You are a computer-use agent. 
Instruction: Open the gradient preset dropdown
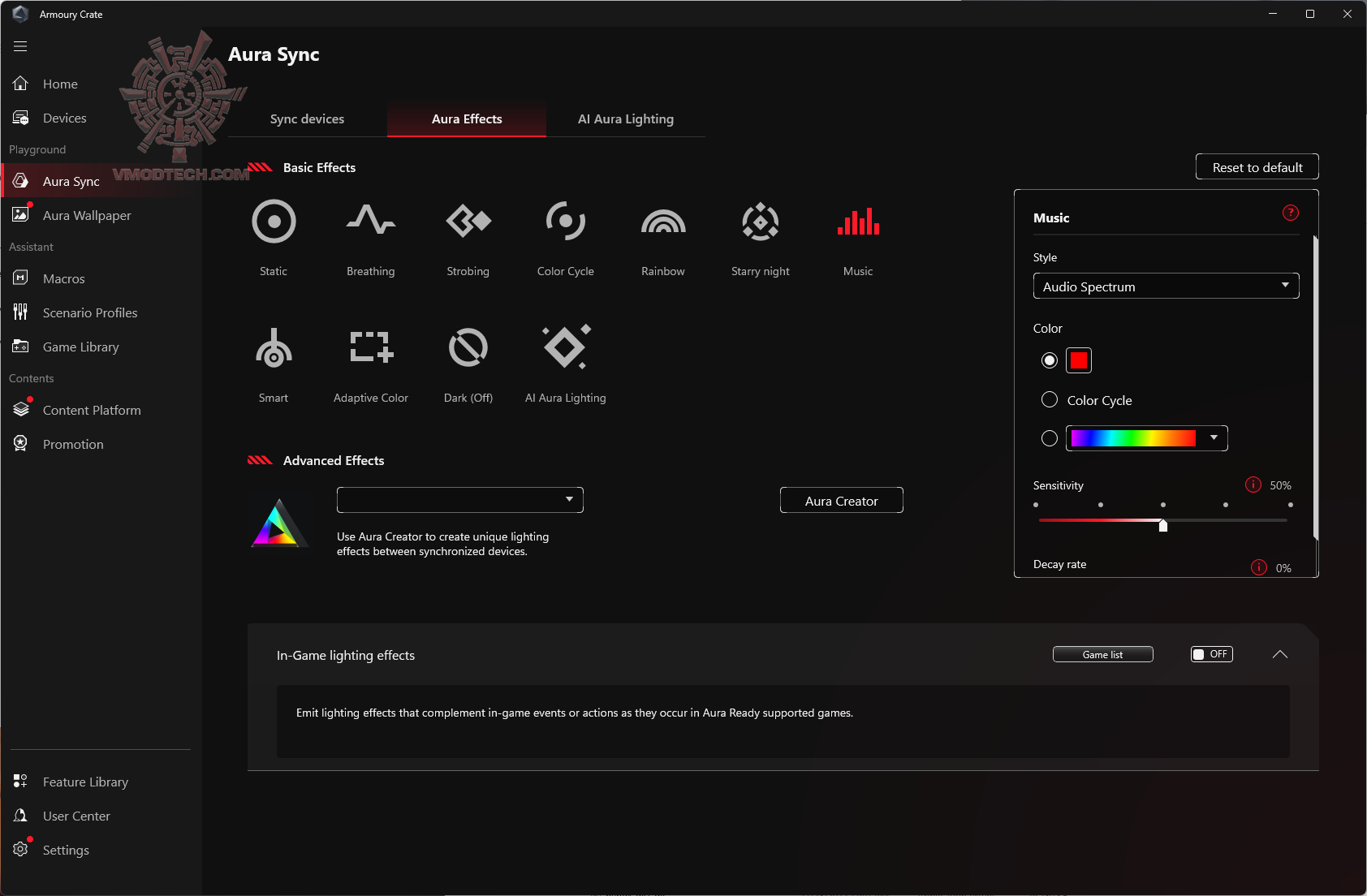(x=1146, y=438)
